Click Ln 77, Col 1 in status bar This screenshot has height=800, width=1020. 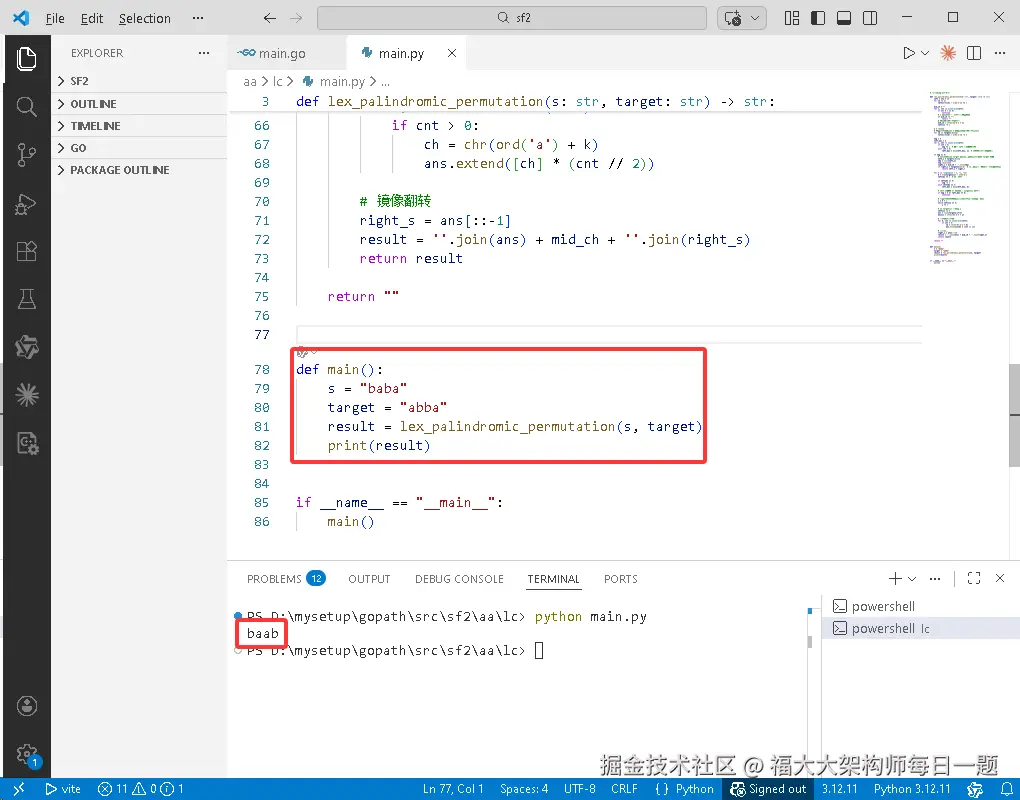[453, 789]
